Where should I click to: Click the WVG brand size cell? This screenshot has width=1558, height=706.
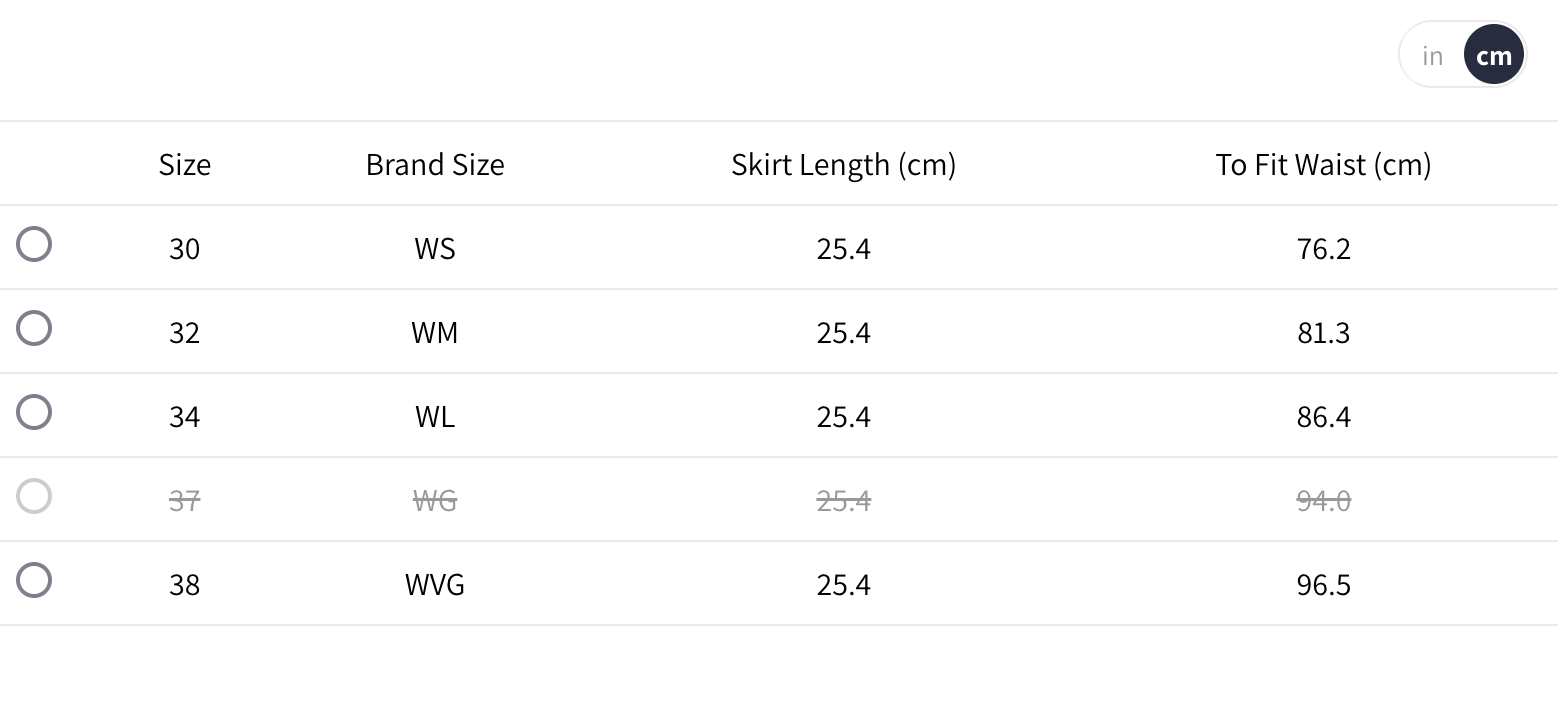[x=435, y=585]
